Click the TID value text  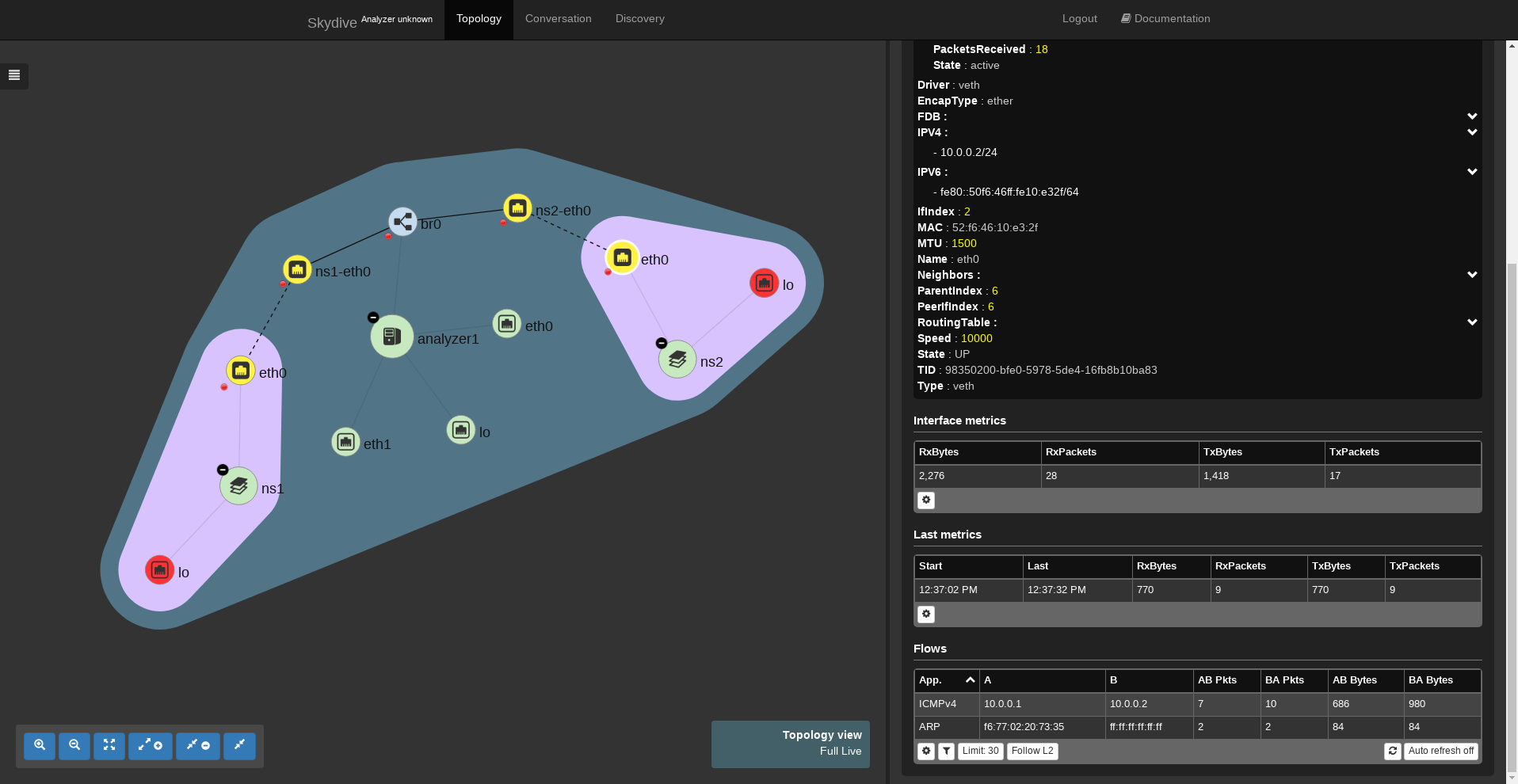click(1051, 370)
